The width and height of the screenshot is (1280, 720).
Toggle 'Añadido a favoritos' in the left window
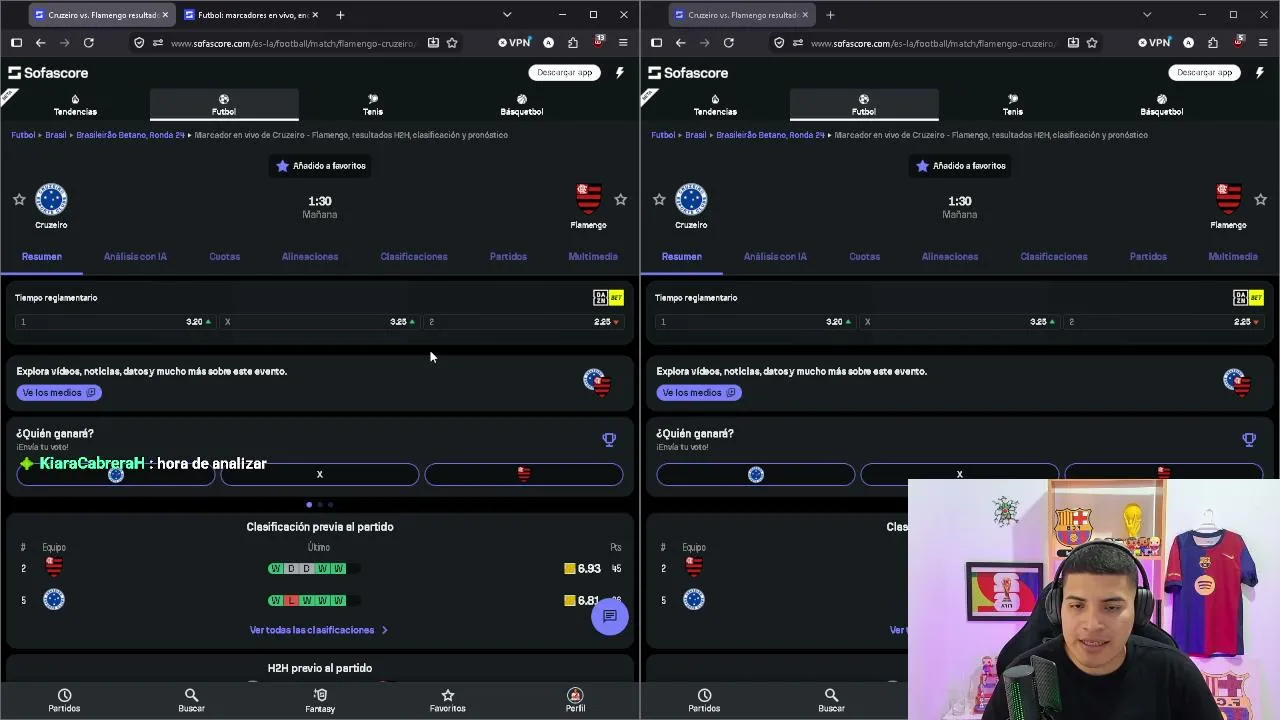(x=321, y=166)
